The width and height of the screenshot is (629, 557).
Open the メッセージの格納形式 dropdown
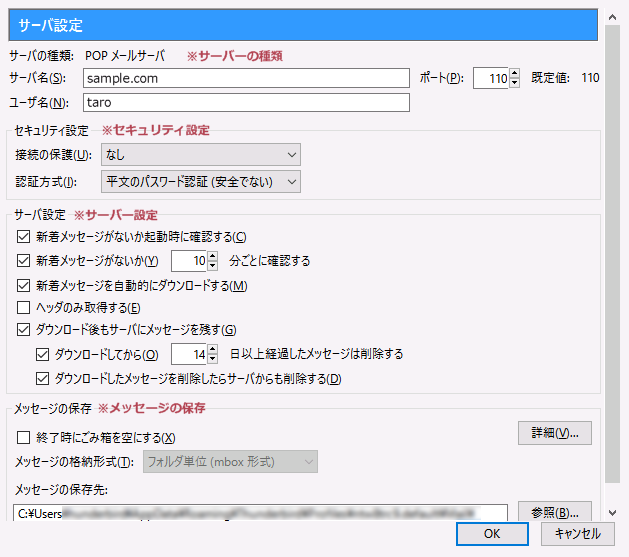pyautogui.click(x=229, y=461)
